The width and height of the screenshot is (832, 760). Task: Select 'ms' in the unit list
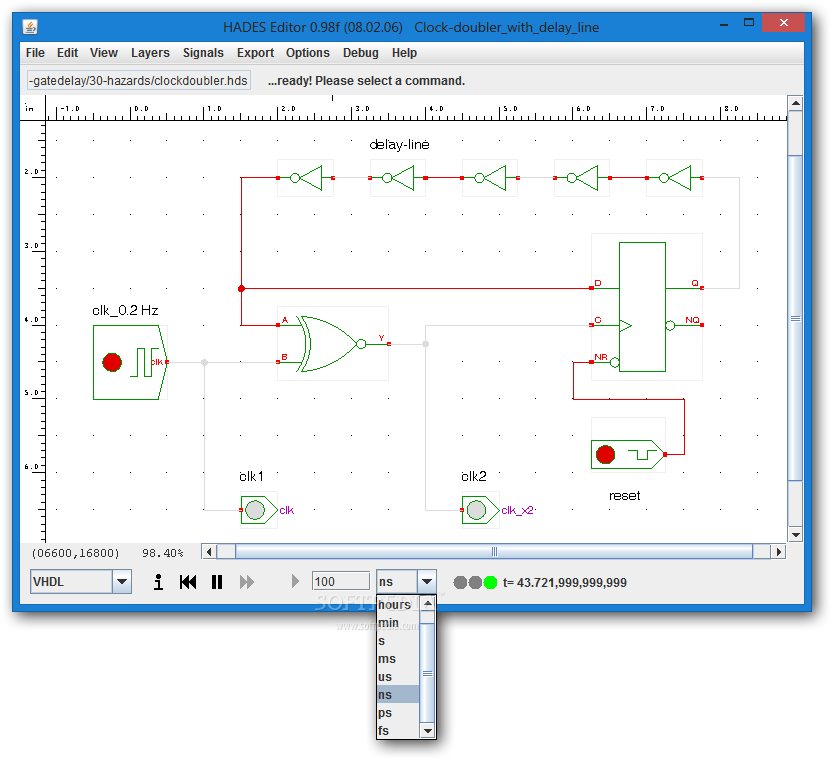397,659
